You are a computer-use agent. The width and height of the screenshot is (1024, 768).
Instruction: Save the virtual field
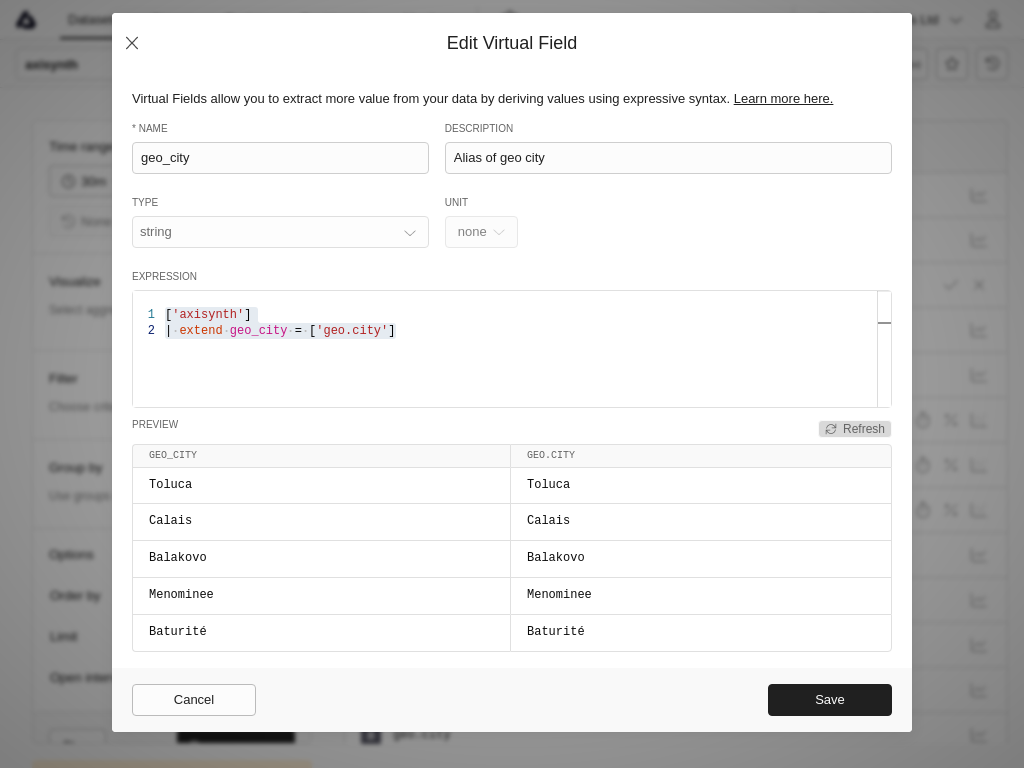[830, 700]
